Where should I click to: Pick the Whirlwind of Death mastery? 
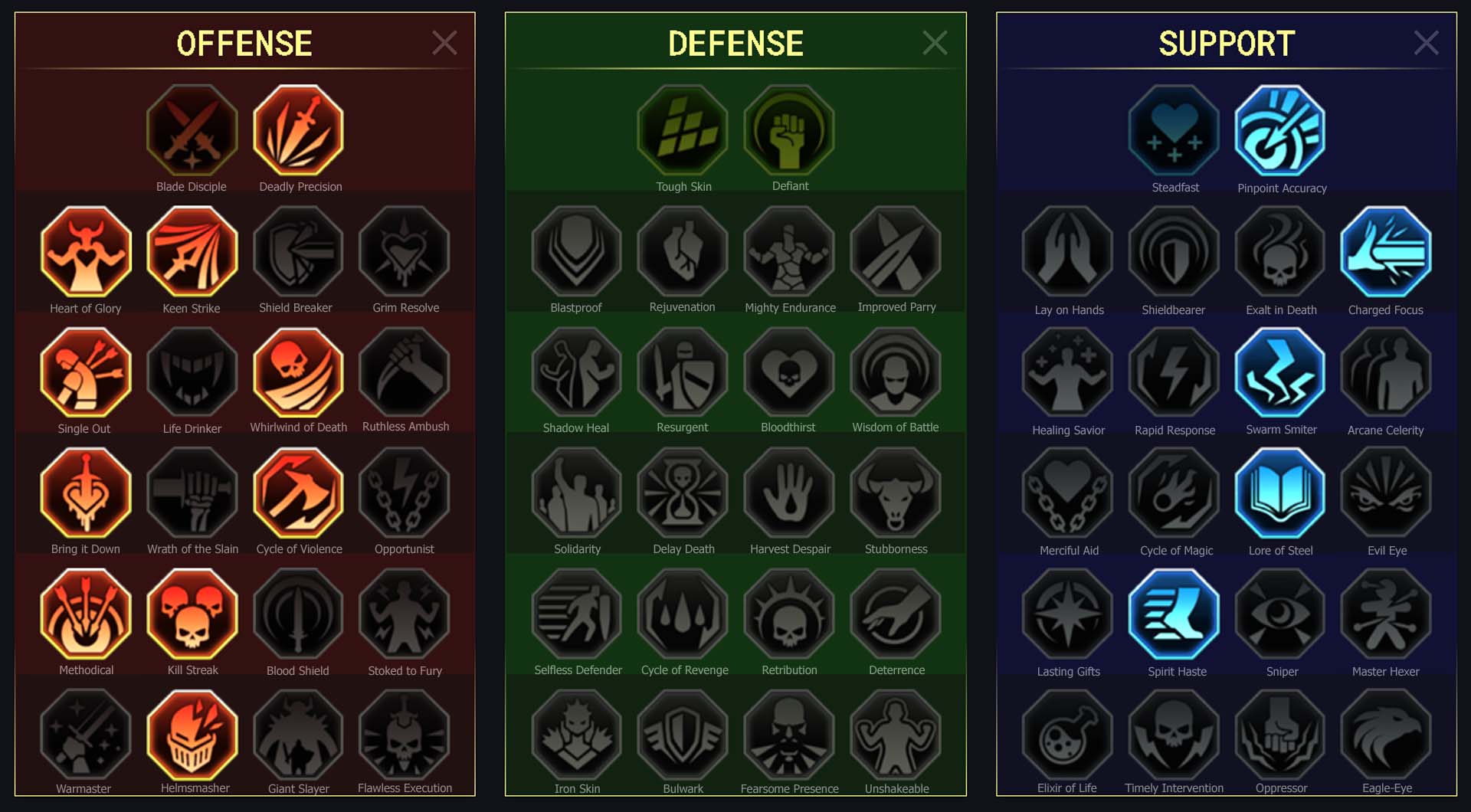299,372
